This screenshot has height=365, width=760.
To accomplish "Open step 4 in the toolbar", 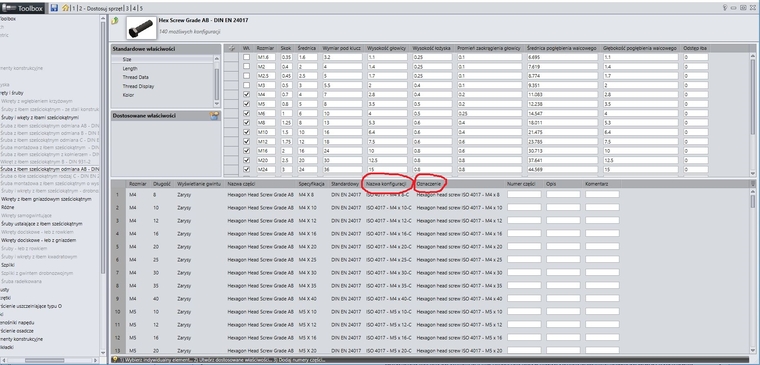I will (x=134, y=8).
